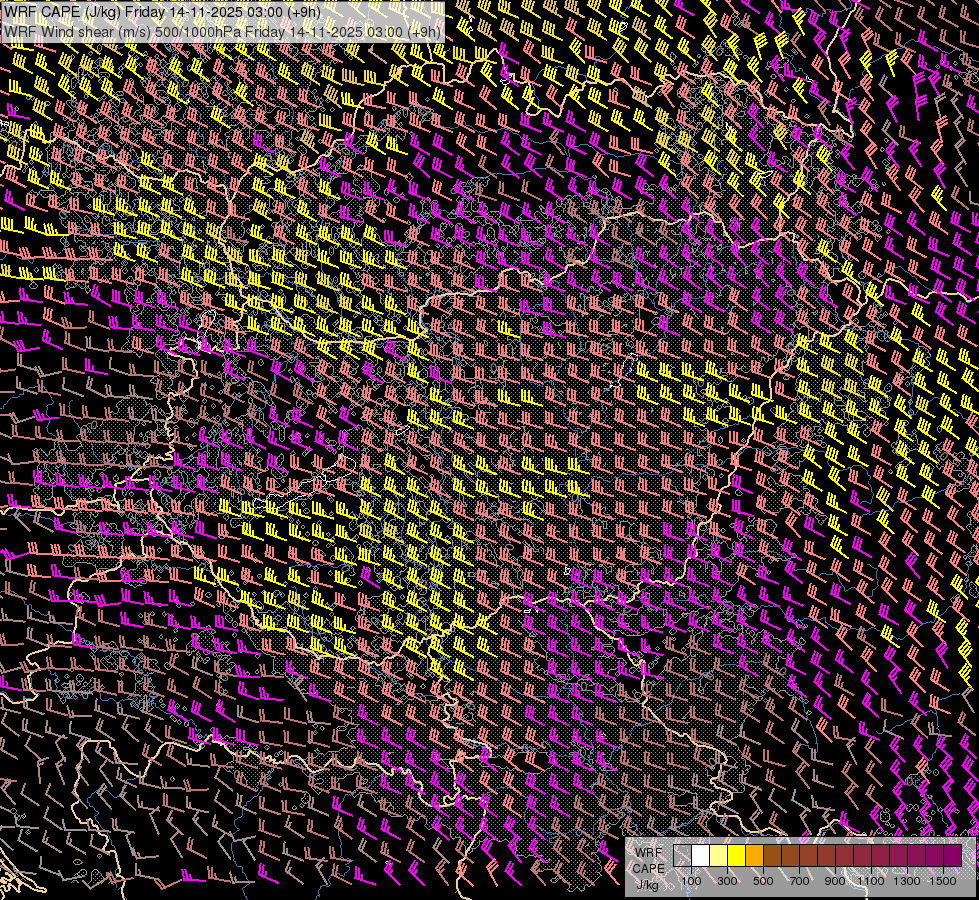979x900 pixels.
Task: Click the "100" legend scale label
Action: pos(691,881)
